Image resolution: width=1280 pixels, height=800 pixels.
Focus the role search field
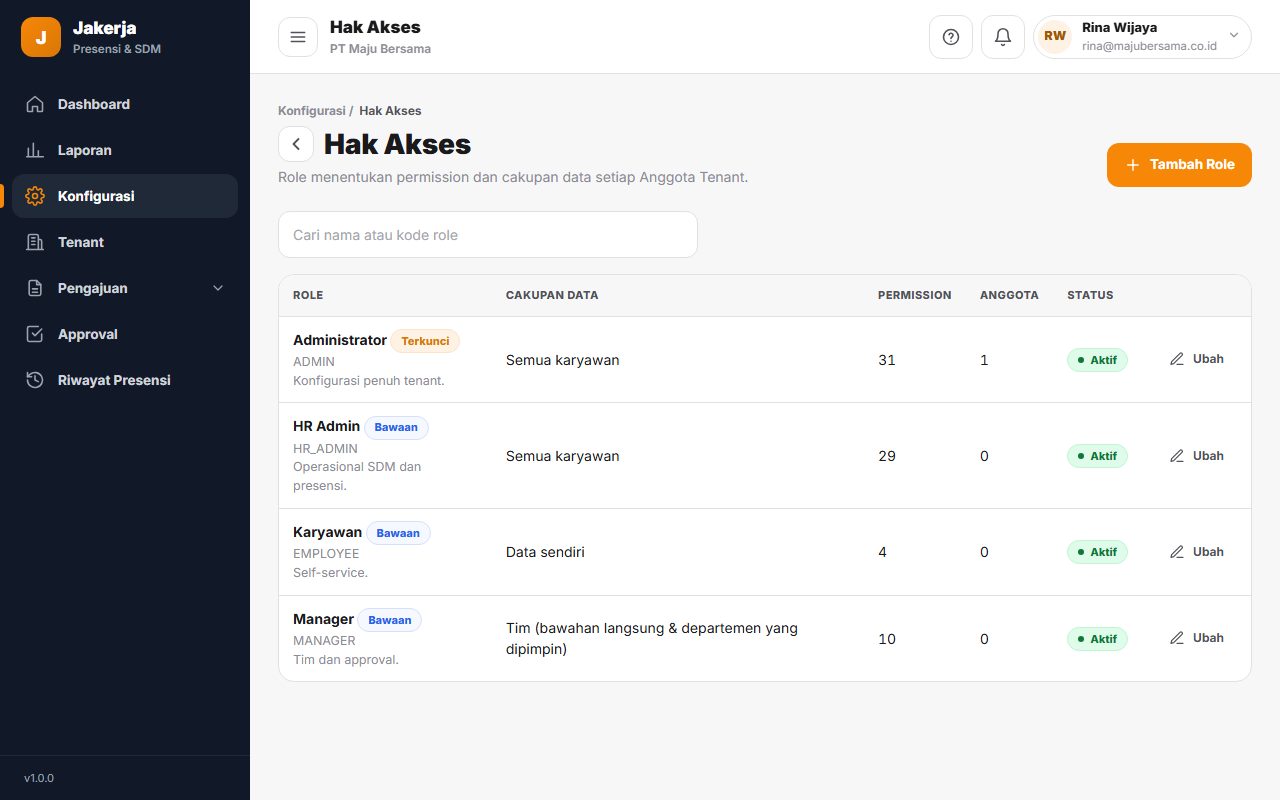pos(488,235)
